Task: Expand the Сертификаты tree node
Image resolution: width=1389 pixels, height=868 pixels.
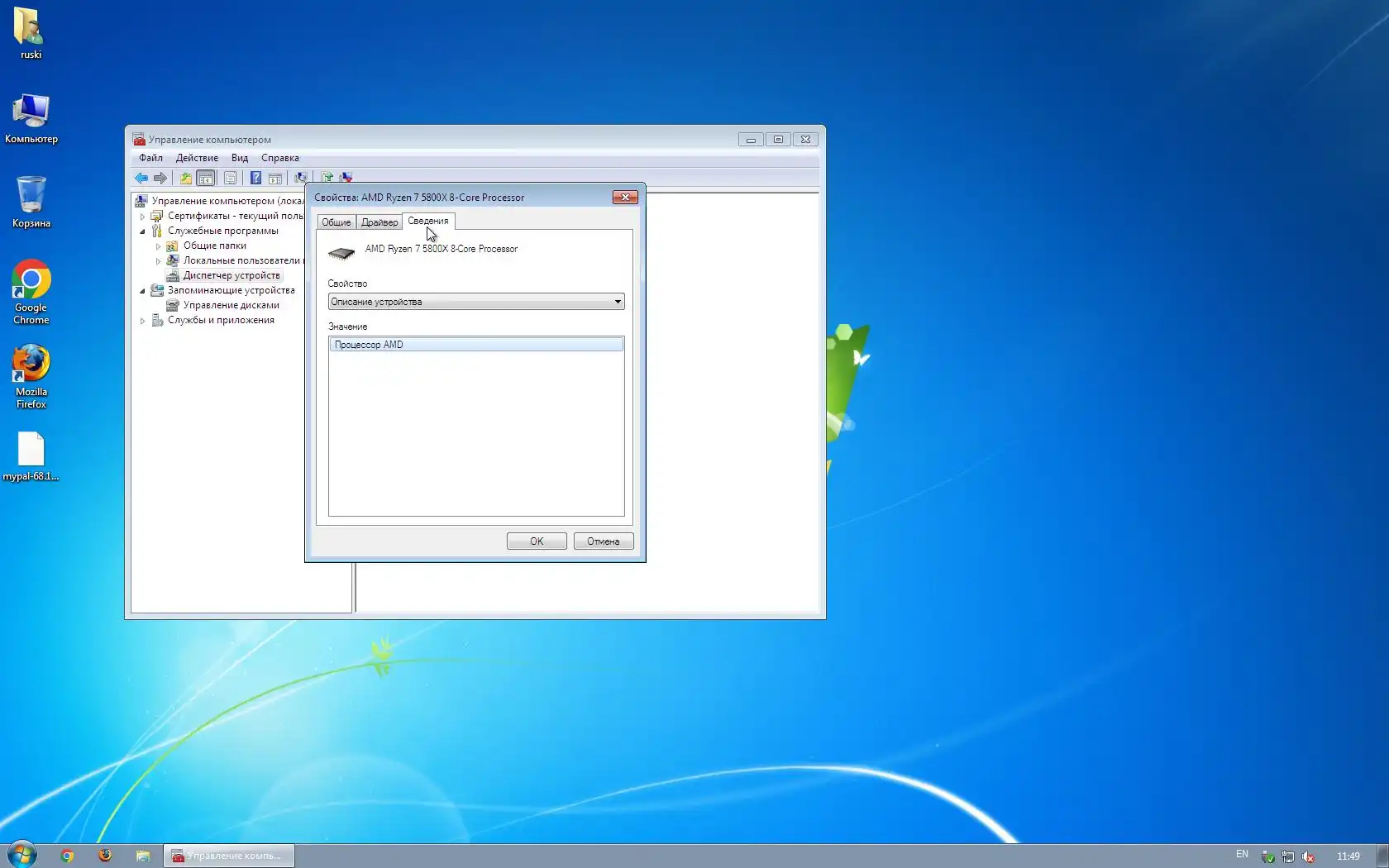Action: [142, 217]
